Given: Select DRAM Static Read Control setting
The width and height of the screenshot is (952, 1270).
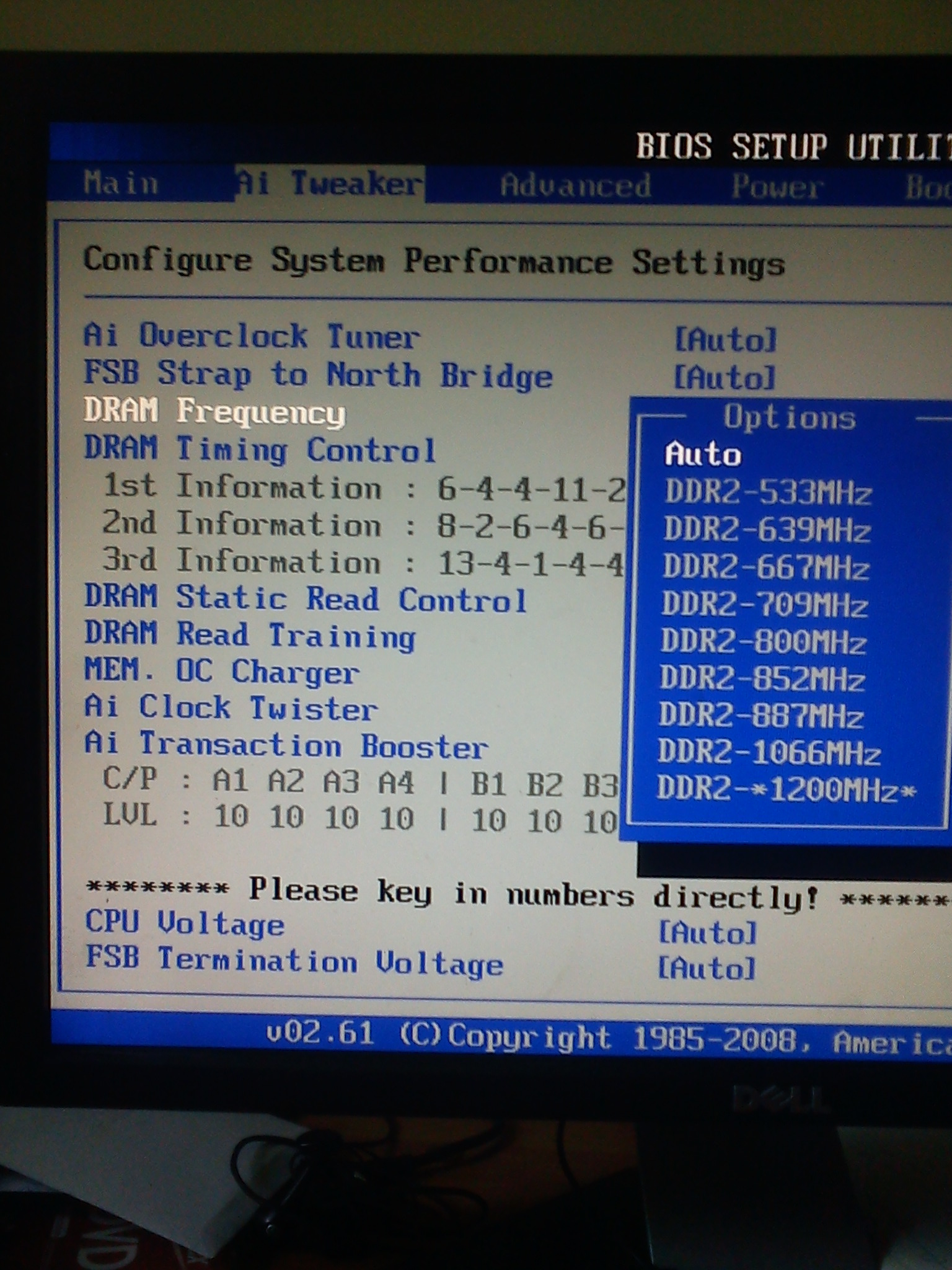Looking at the screenshot, I should click(306, 598).
